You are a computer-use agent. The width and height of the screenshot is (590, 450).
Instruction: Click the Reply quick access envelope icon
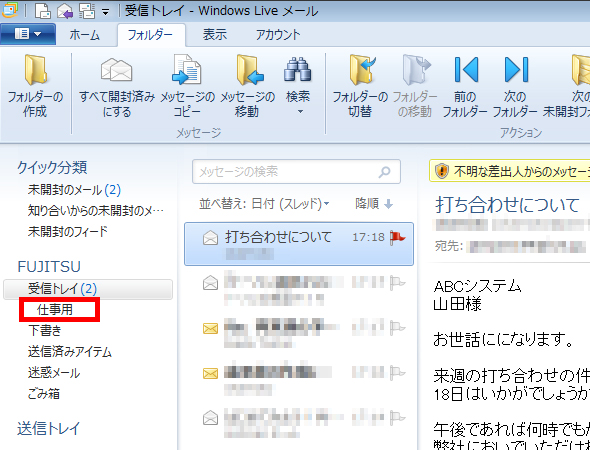pyautogui.click(x=65, y=11)
